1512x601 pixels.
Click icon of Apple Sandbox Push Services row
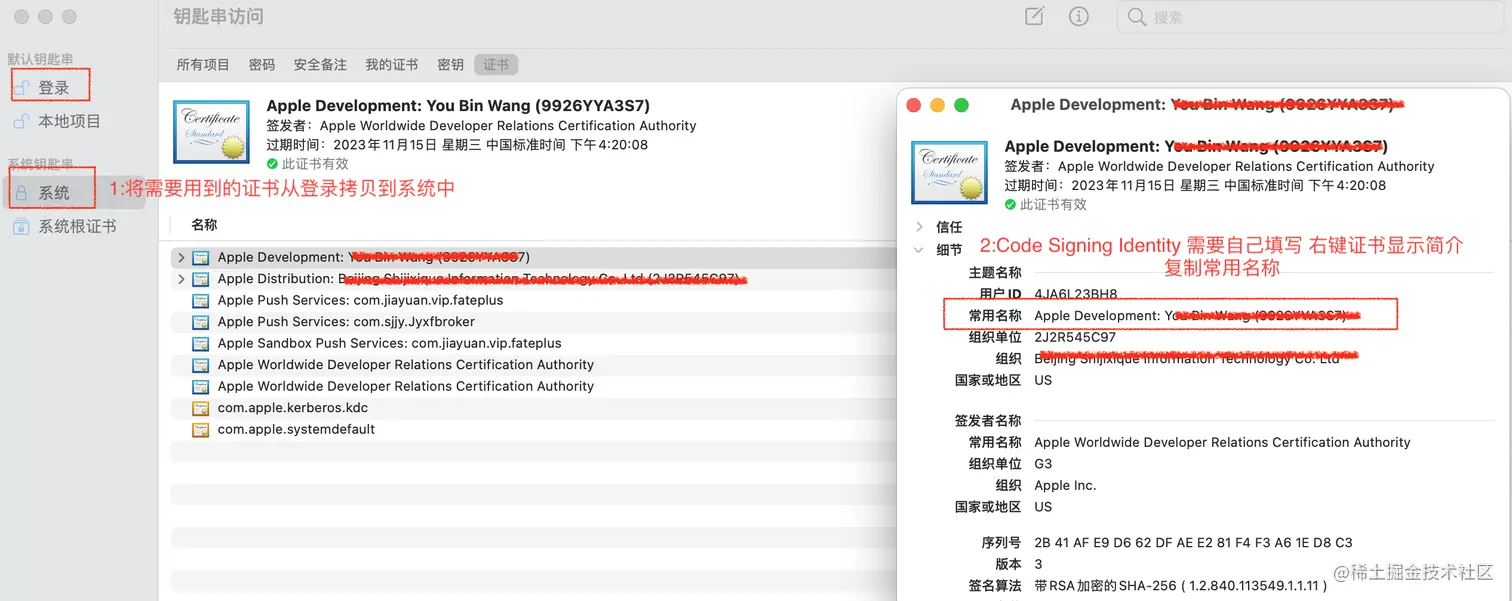pos(200,343)
